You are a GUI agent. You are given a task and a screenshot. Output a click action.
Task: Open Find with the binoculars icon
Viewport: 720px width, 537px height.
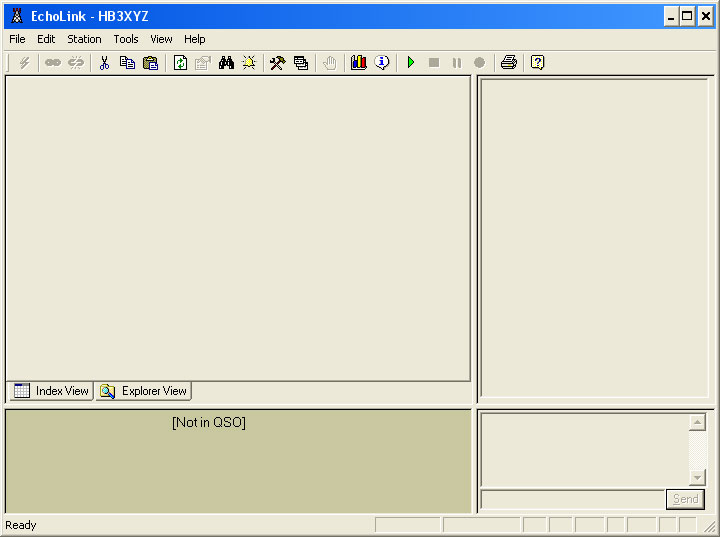coord(226,63)
